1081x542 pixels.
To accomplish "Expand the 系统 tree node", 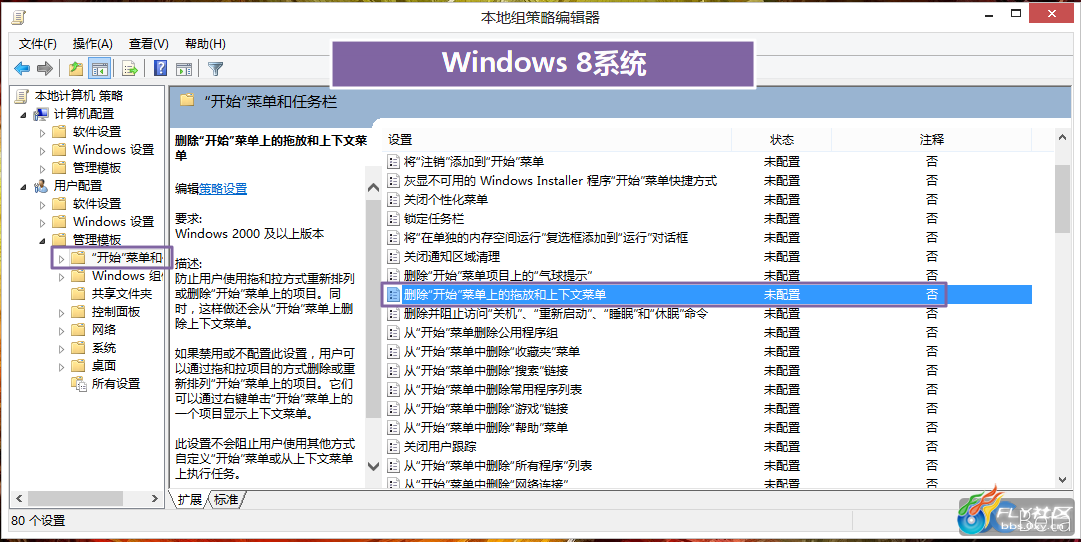I will (61, 348).
